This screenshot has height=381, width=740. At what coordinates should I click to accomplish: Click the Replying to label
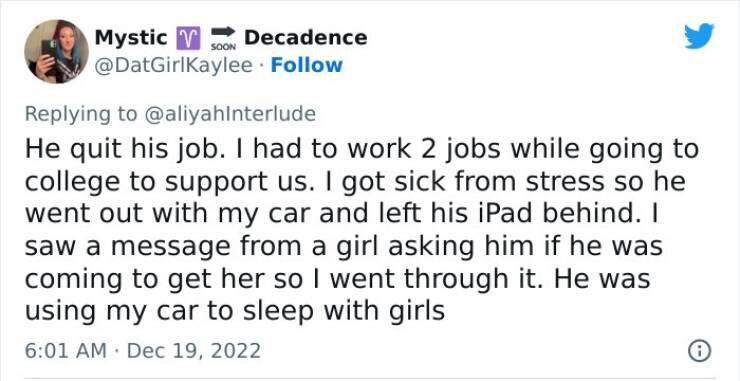pyautogui.click(x=81, y=114)
